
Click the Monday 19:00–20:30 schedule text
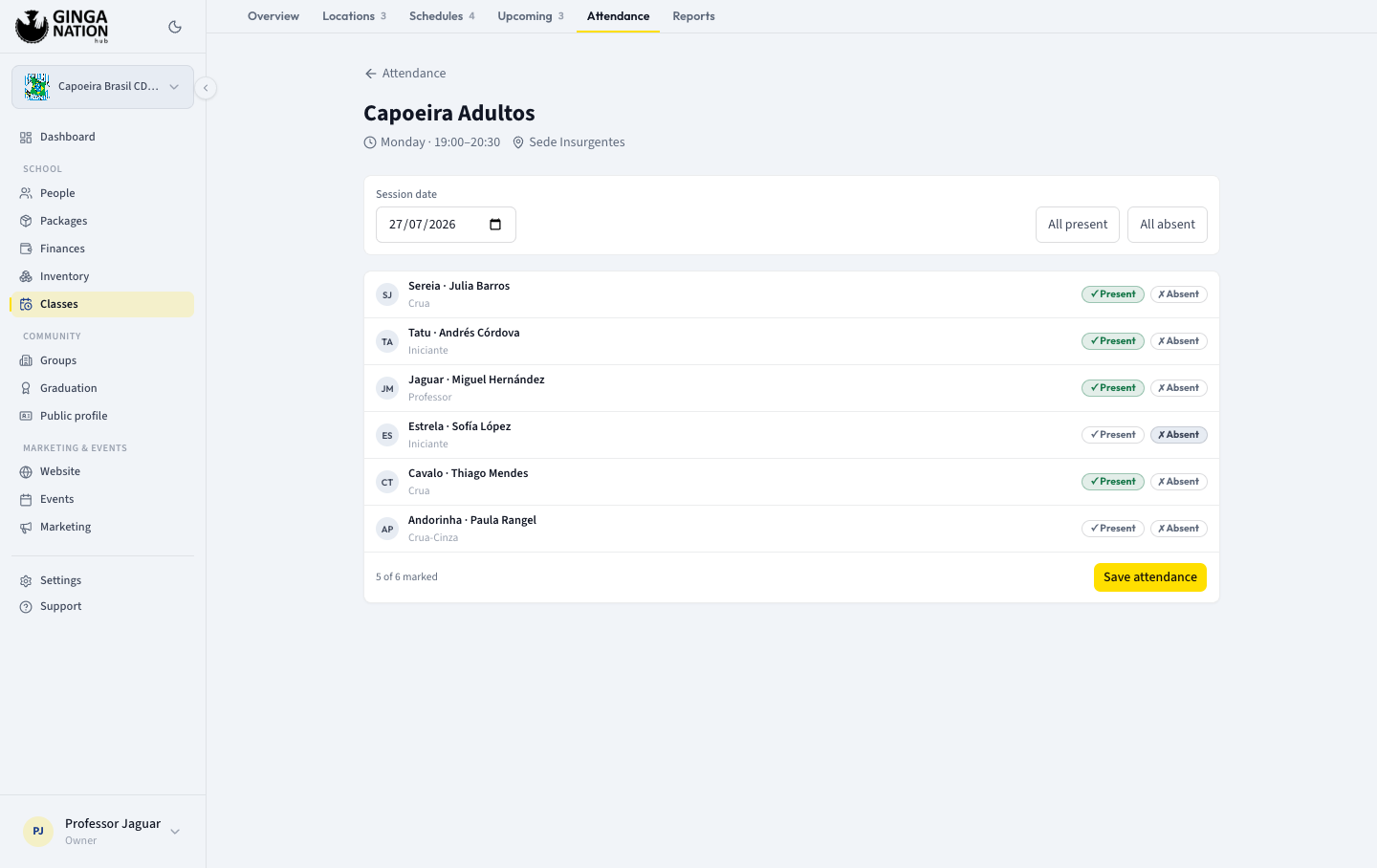click(440, 142)
